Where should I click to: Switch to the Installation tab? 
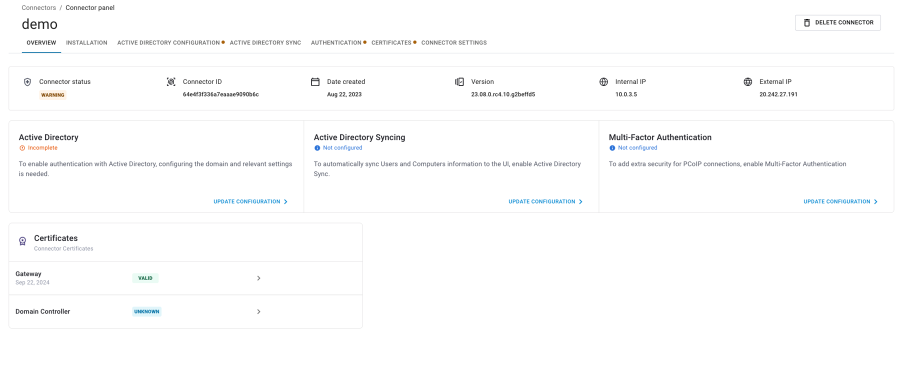click(x=87, y=42)
